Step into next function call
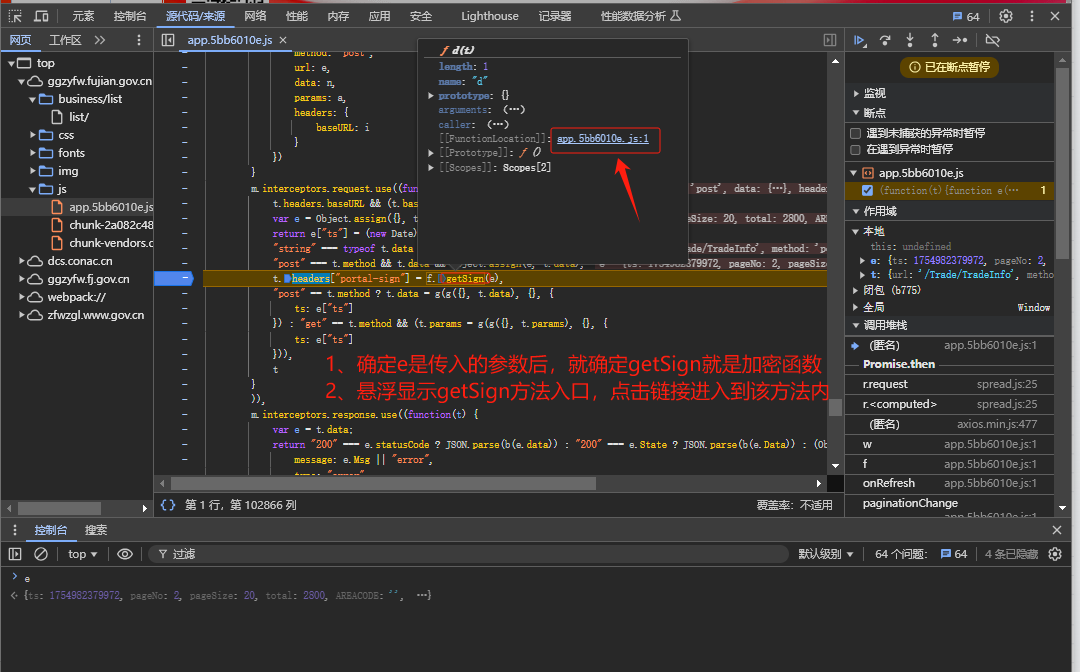The image size is (1080, 672). point(910,40)
